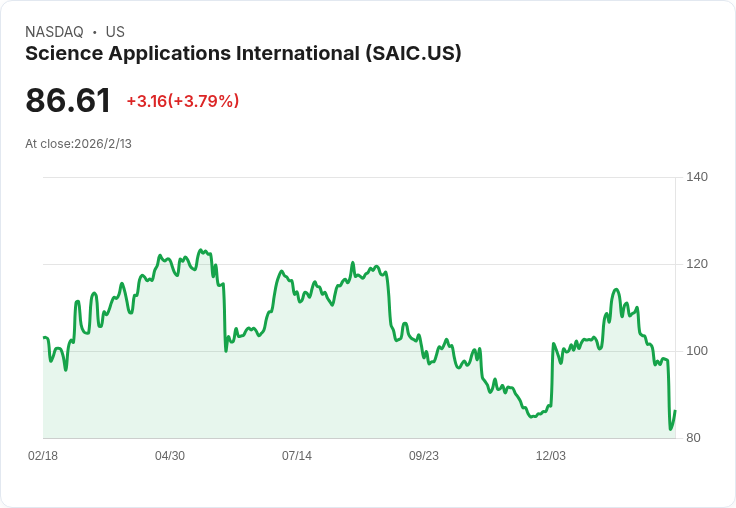This screenshot has width=736, height=508.
Task: Open the Science Applications International (SAIC.US) title
Action: click(243, 54)
